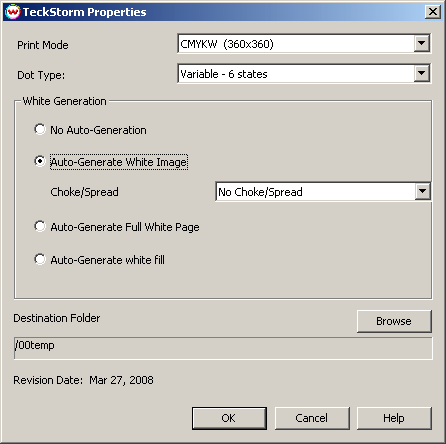Select the No Auto-Generation radio button

click(40, 129)
